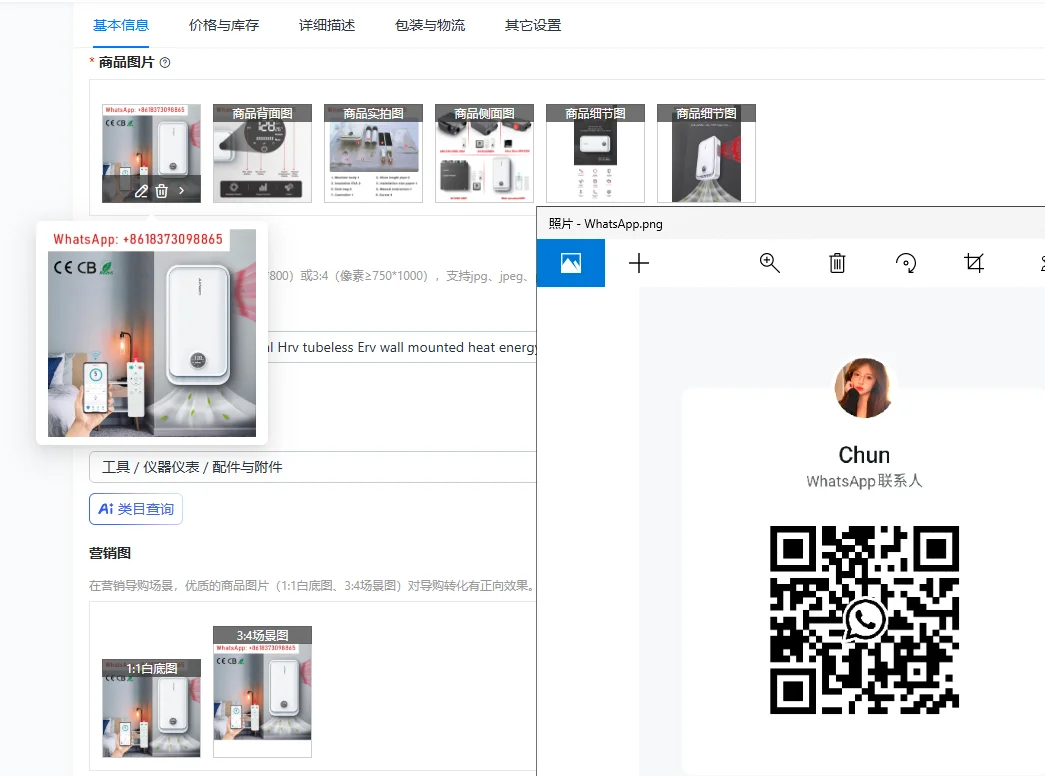
Task: Open the 详细描述 tab
Action: pos(327,25)
